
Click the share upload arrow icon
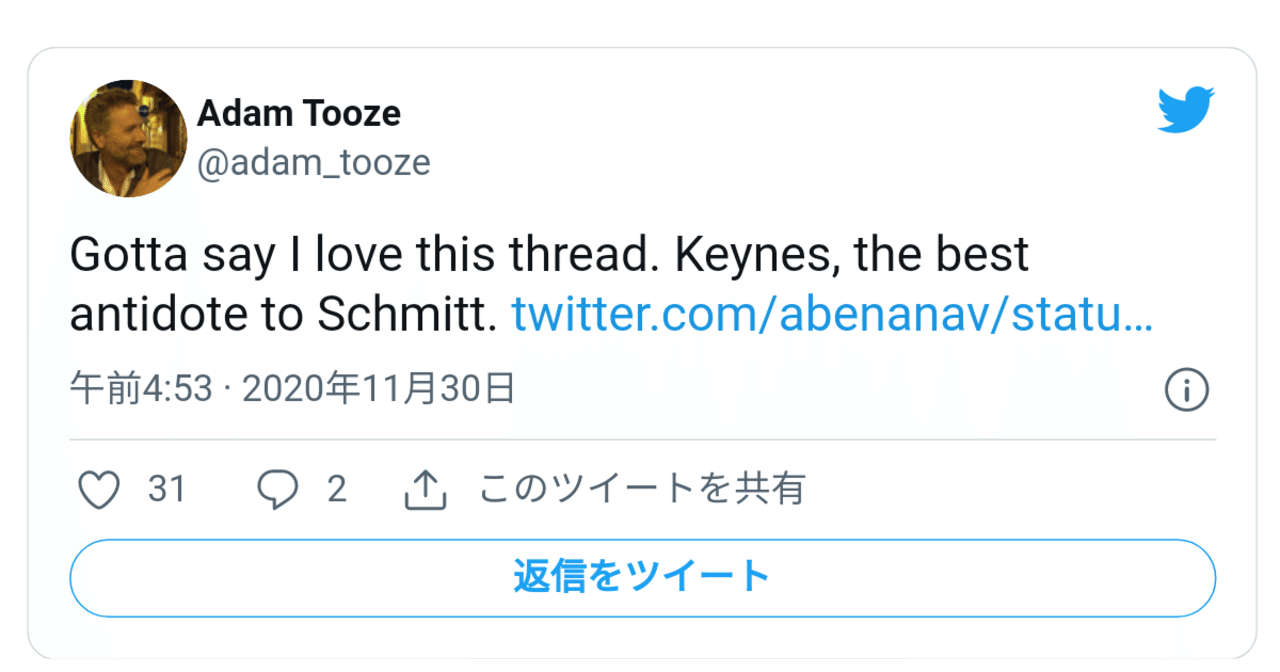coord(425,490)
